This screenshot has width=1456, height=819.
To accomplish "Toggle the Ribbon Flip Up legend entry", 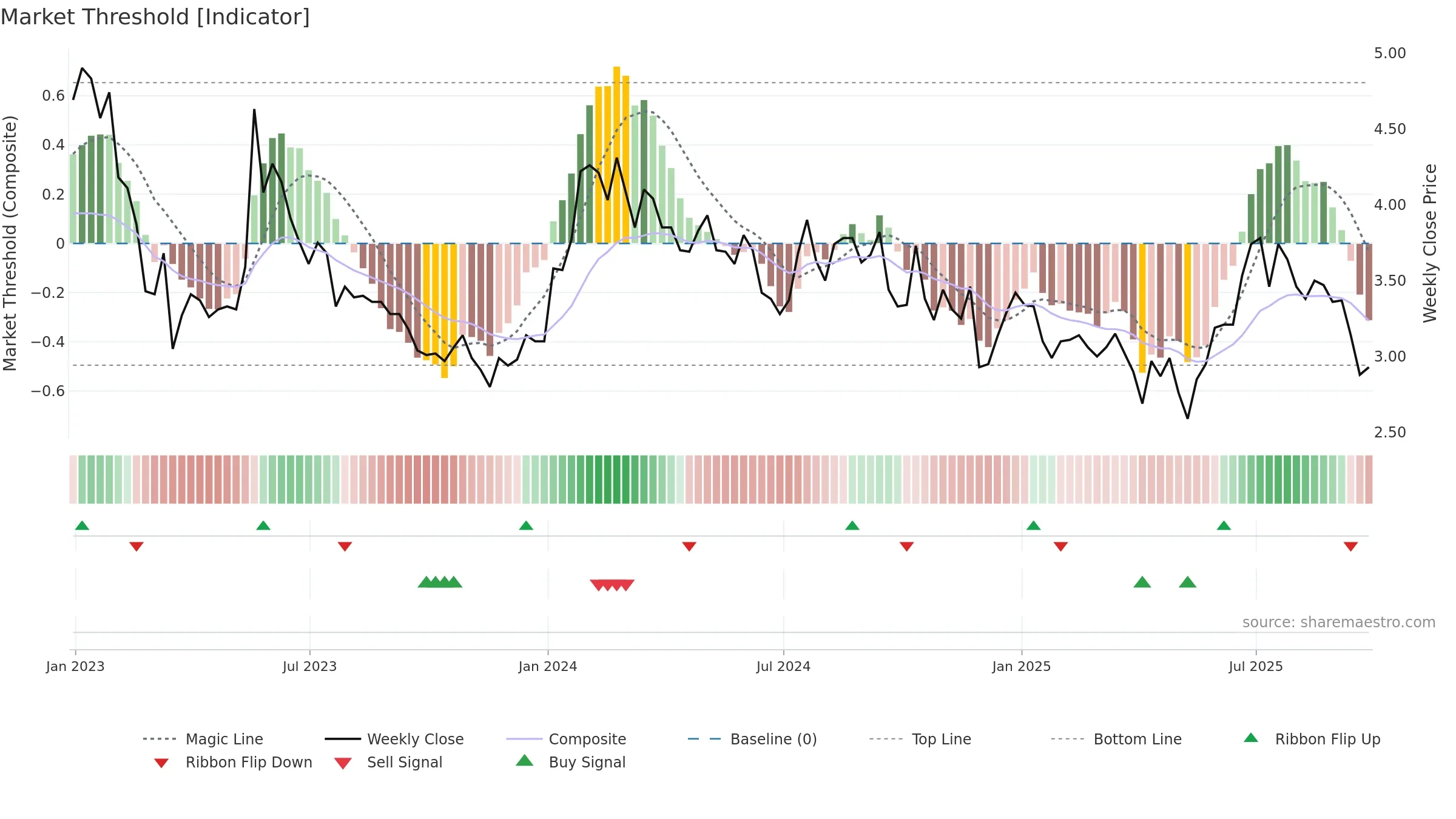I will tap(1312, 739).
